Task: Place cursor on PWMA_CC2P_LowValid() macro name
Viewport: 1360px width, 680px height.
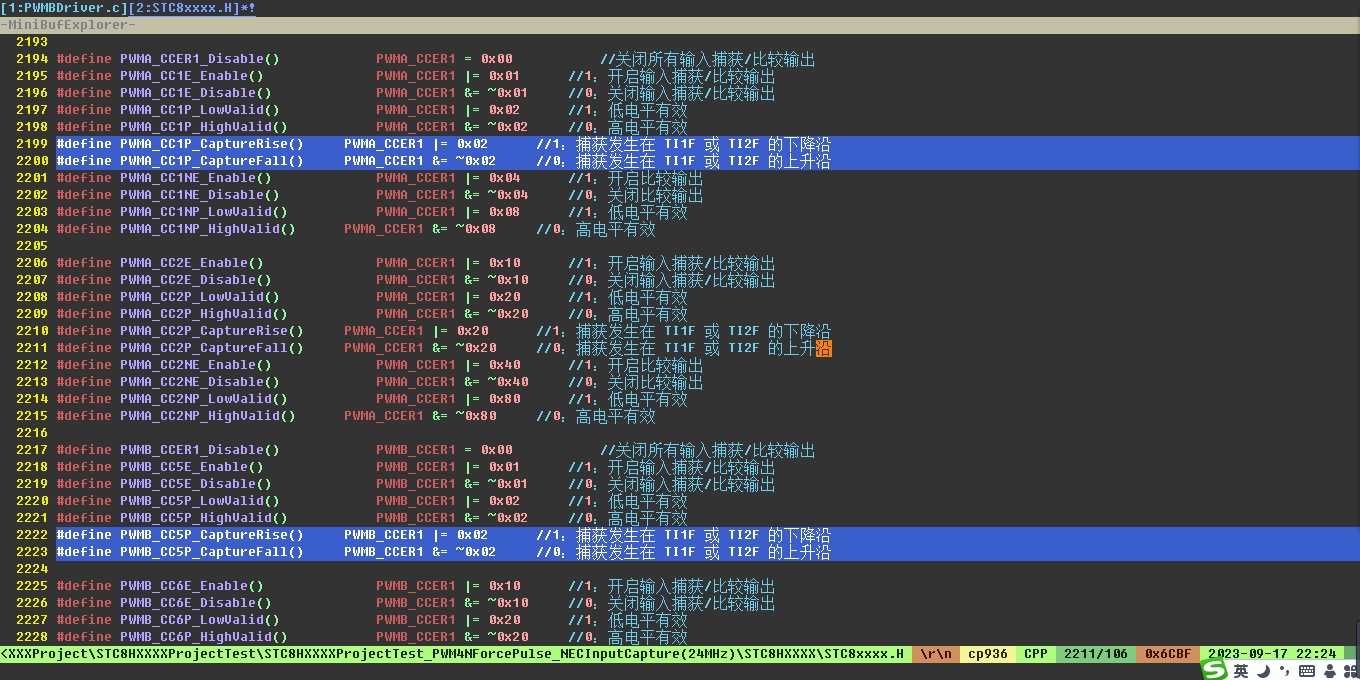Action: (200, 297)
